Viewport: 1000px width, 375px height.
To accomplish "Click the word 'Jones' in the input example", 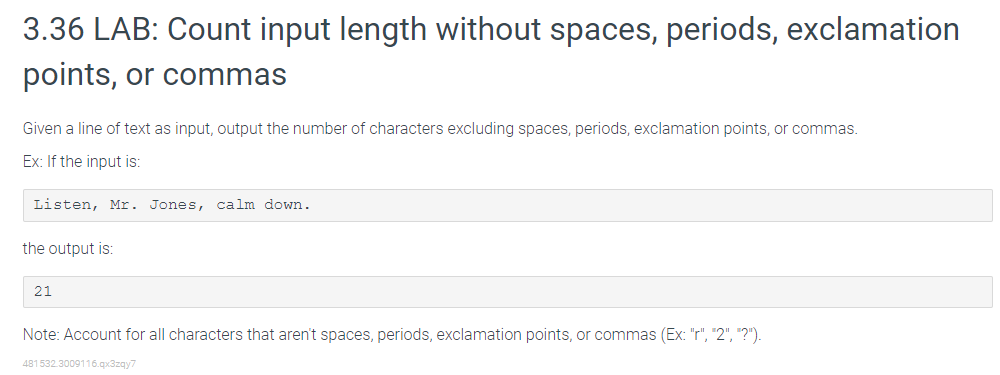I will point(173,205).
